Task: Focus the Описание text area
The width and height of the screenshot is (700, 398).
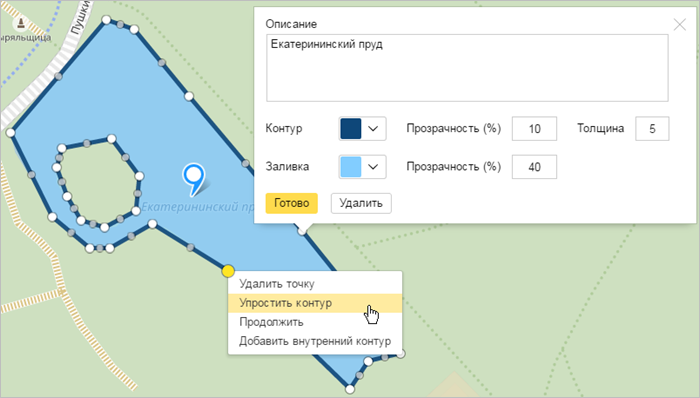Action: tap(467, 68)
